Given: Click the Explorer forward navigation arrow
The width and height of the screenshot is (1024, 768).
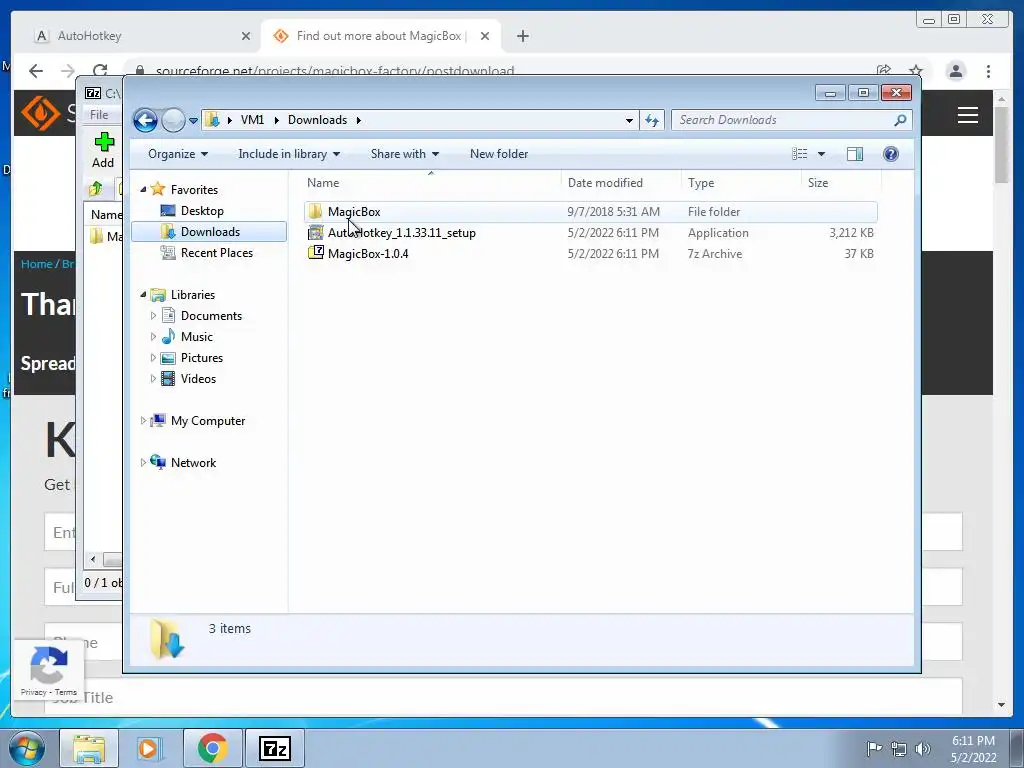Looking at the screenshot, I should point(173,120).
